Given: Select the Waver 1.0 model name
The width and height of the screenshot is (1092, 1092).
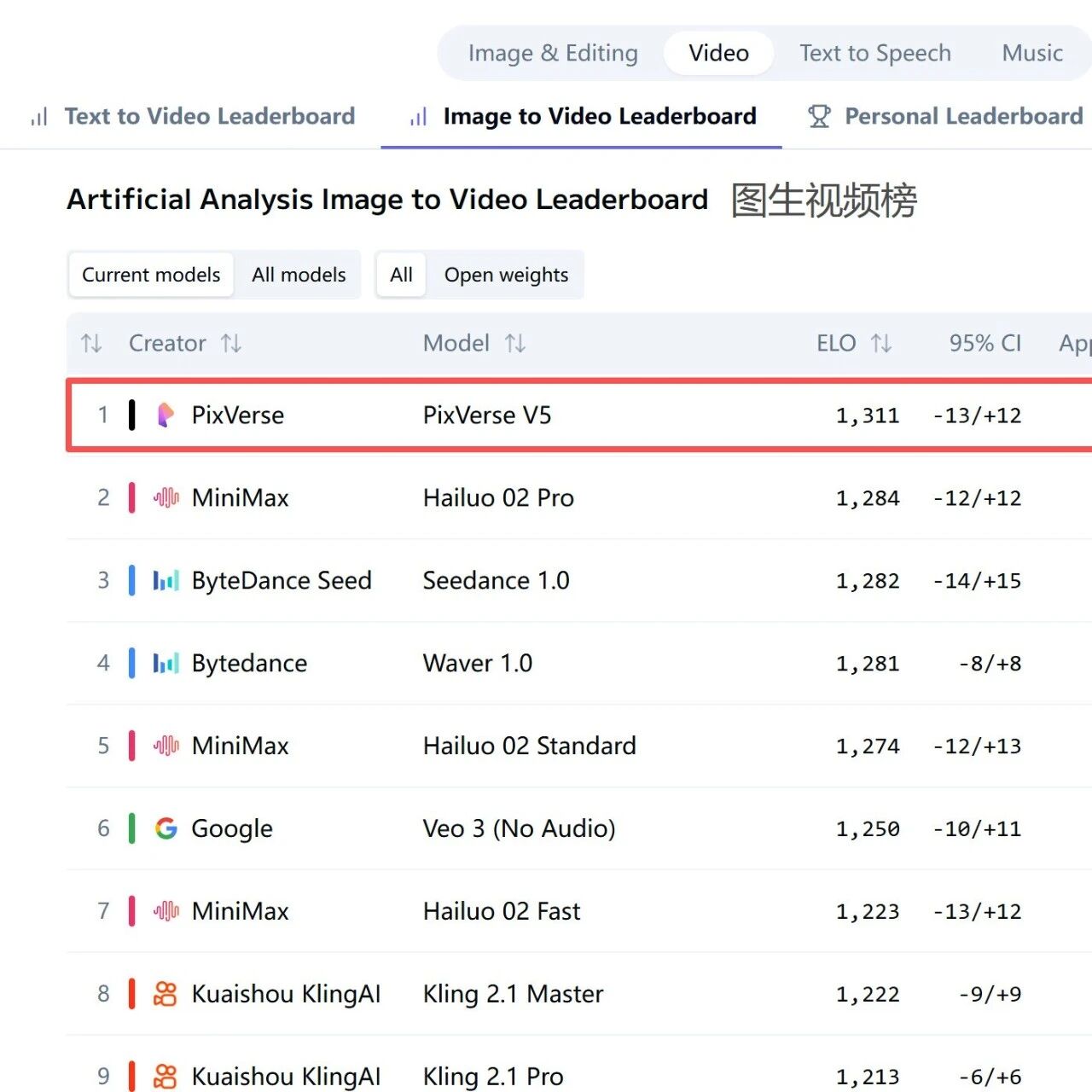Looking at the screenshot, I should (478, 663).
